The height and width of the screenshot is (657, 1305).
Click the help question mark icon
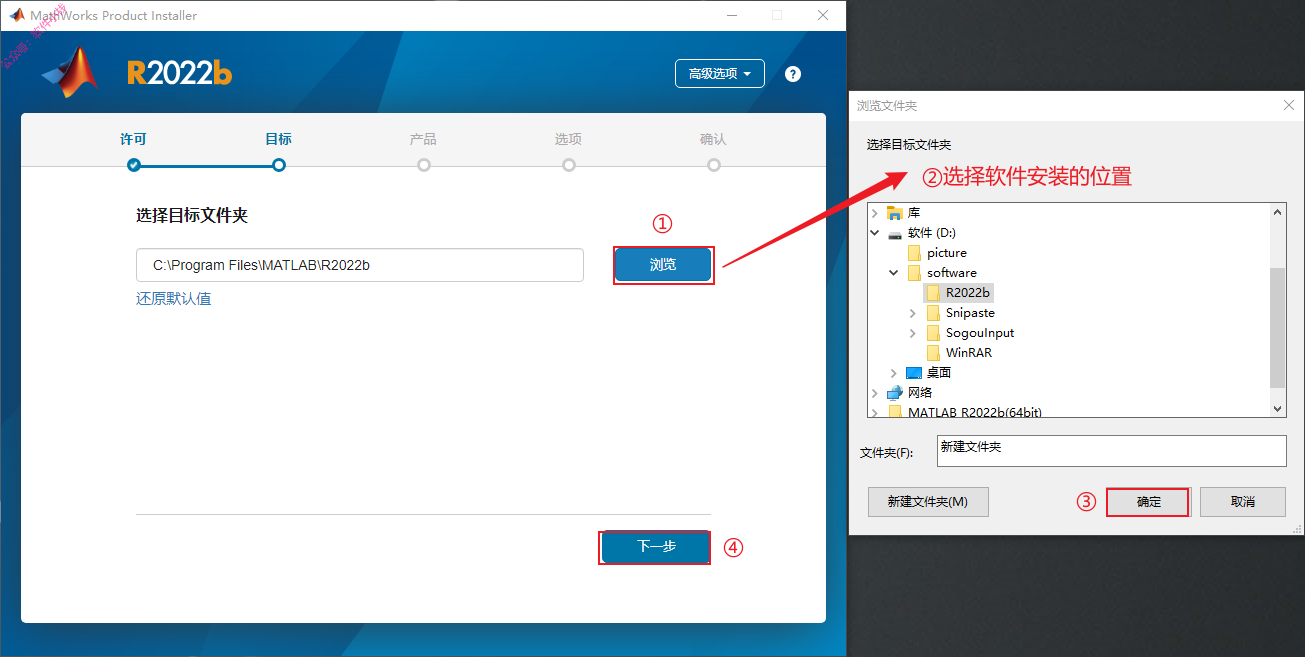[793, 74]
